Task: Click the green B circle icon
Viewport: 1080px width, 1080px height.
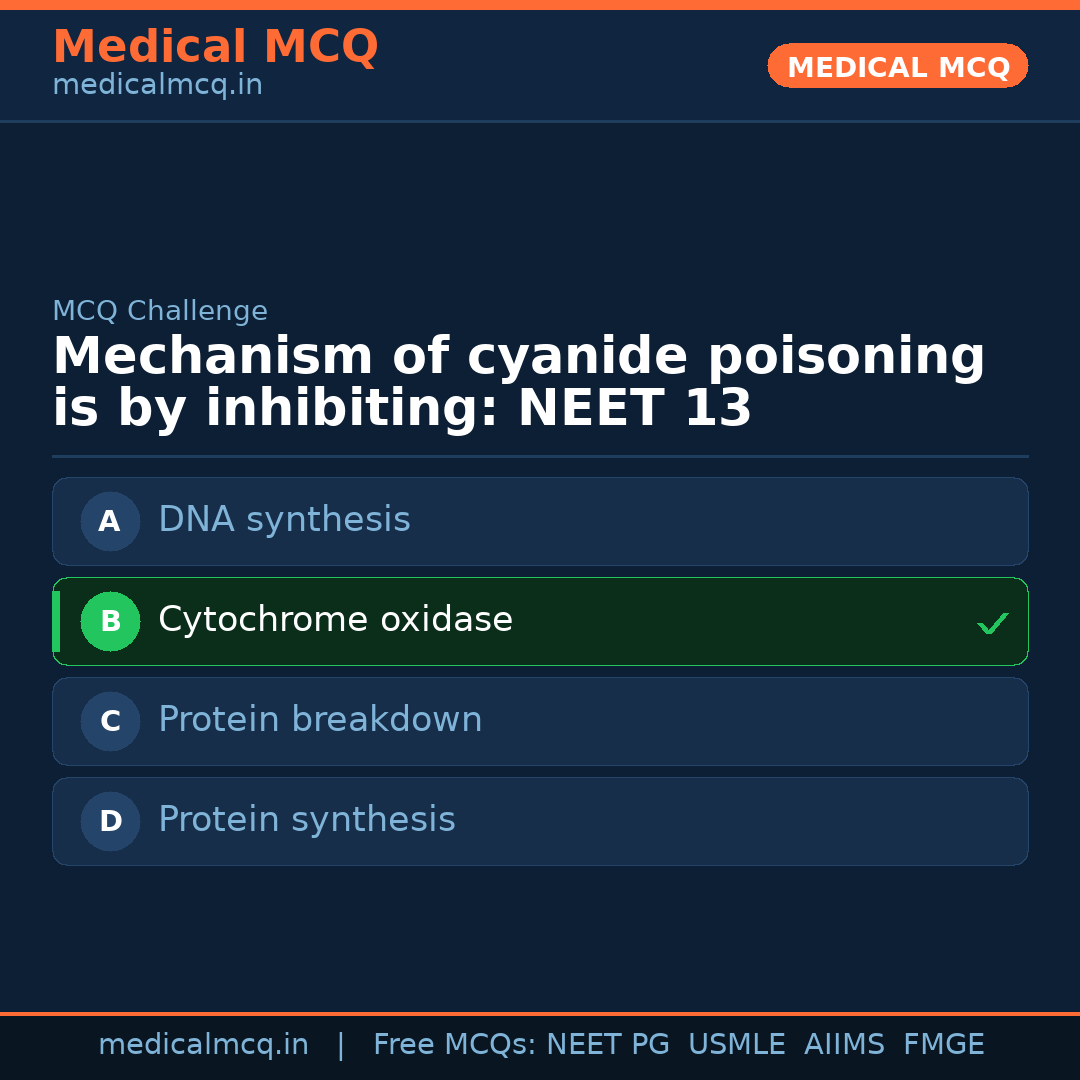Action: coord(110,621)
